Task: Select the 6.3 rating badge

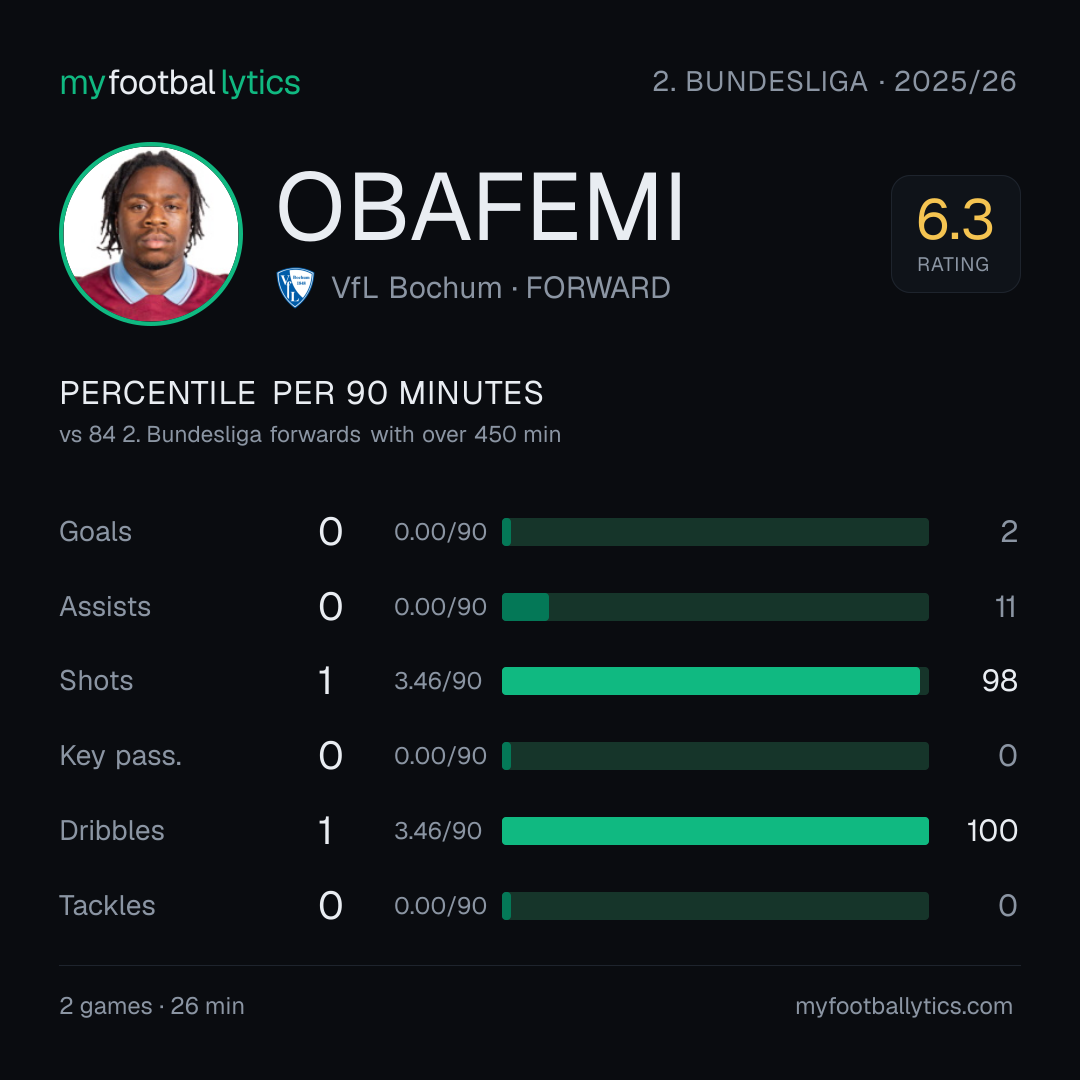Action: pos(955,233)
